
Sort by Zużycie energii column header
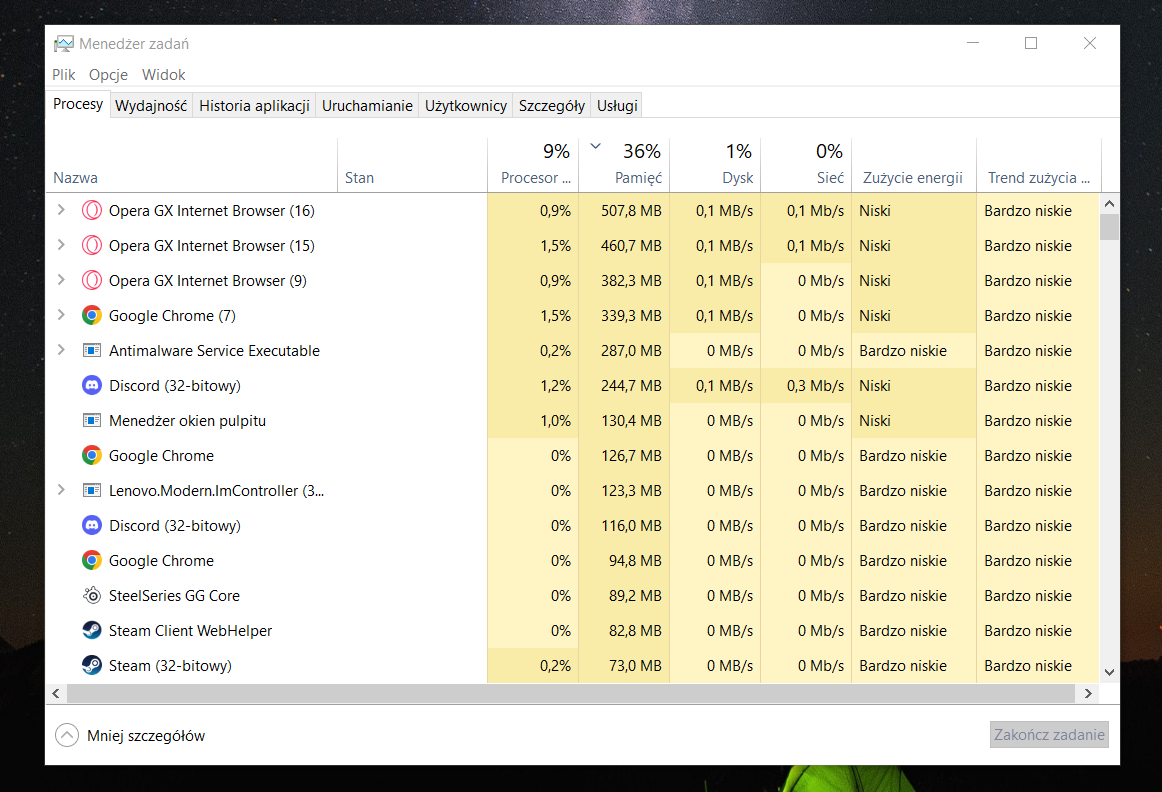pos(914,164)
